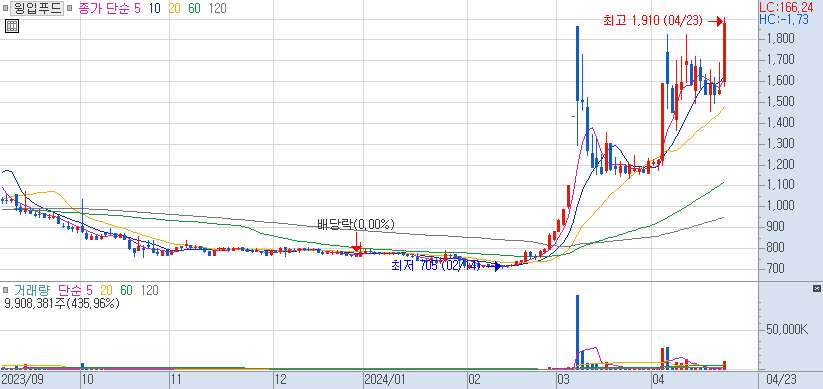Click the 02 month label on date axis
The image size is (823, 389).
[x=474, y=379]
